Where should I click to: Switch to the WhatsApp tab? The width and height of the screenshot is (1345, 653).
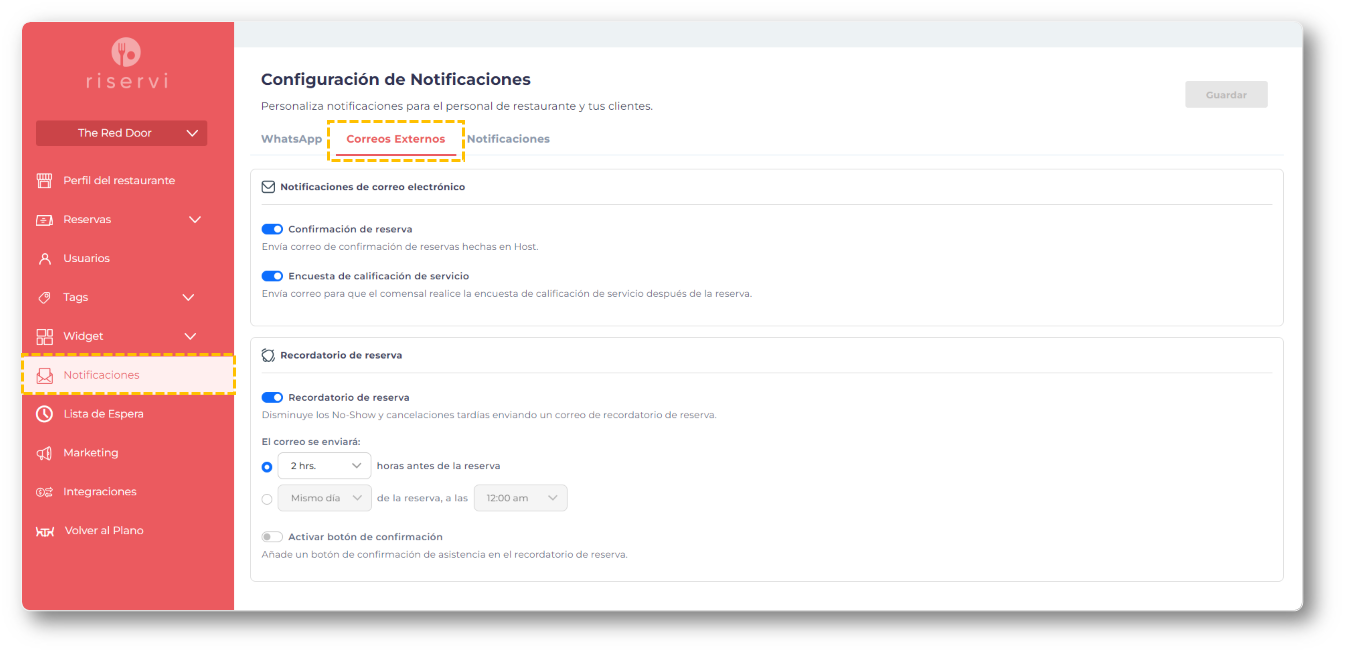[x=292, y=139]
